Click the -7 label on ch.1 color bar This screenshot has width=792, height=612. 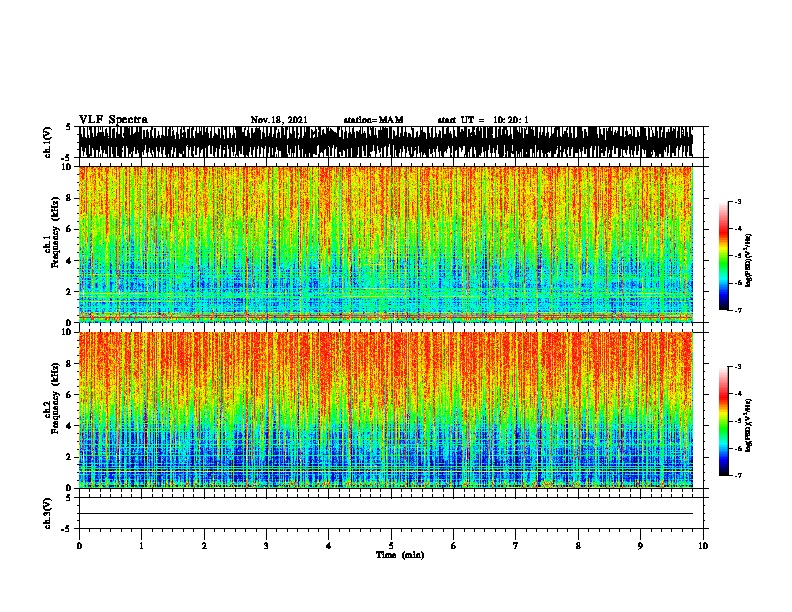(x=738, y=310)
